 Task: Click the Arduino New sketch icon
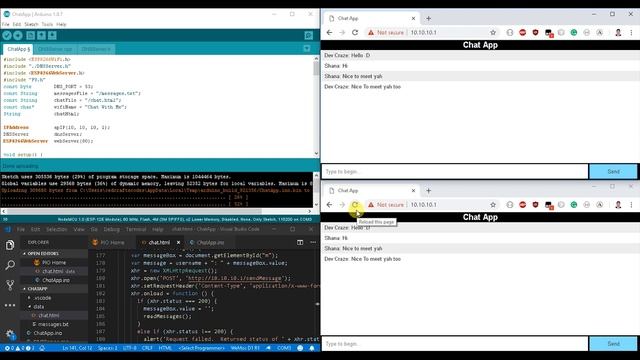click(31, 36)
